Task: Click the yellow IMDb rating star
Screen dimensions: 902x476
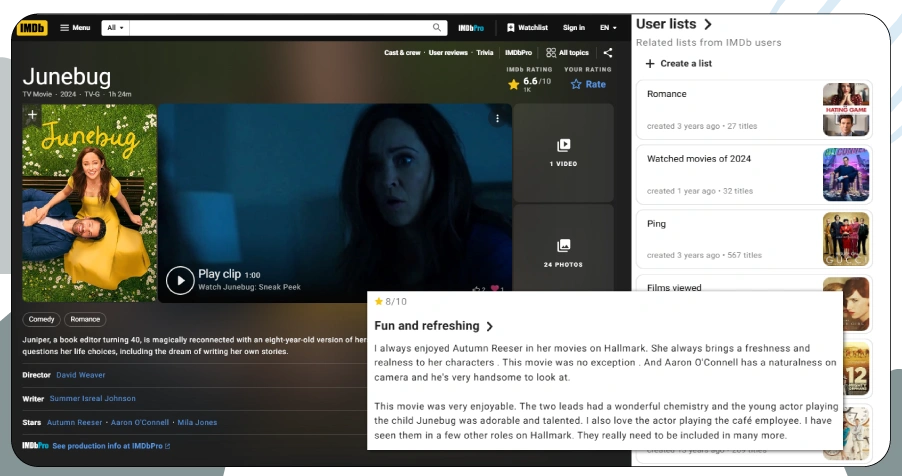Action: (514, 85)
